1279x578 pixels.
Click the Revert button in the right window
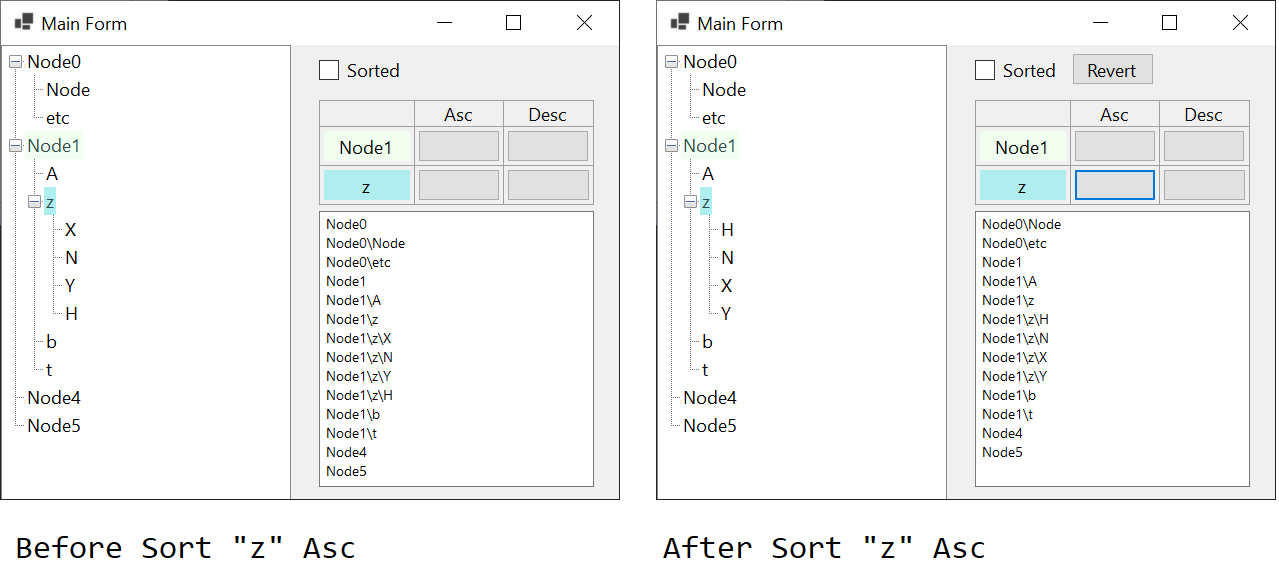coord(1112,70)
